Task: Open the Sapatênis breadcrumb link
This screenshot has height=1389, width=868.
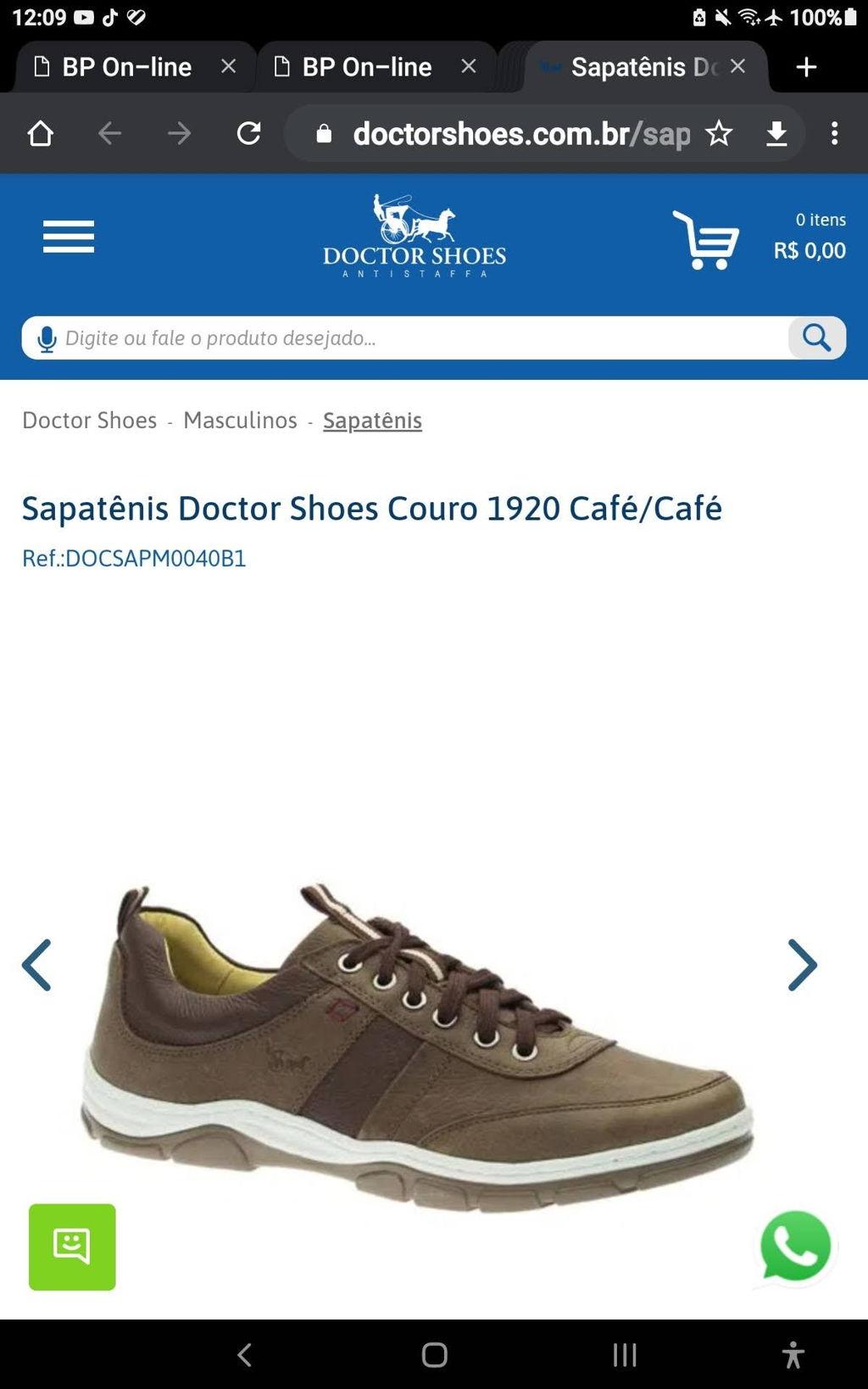Action: point(372,421)
